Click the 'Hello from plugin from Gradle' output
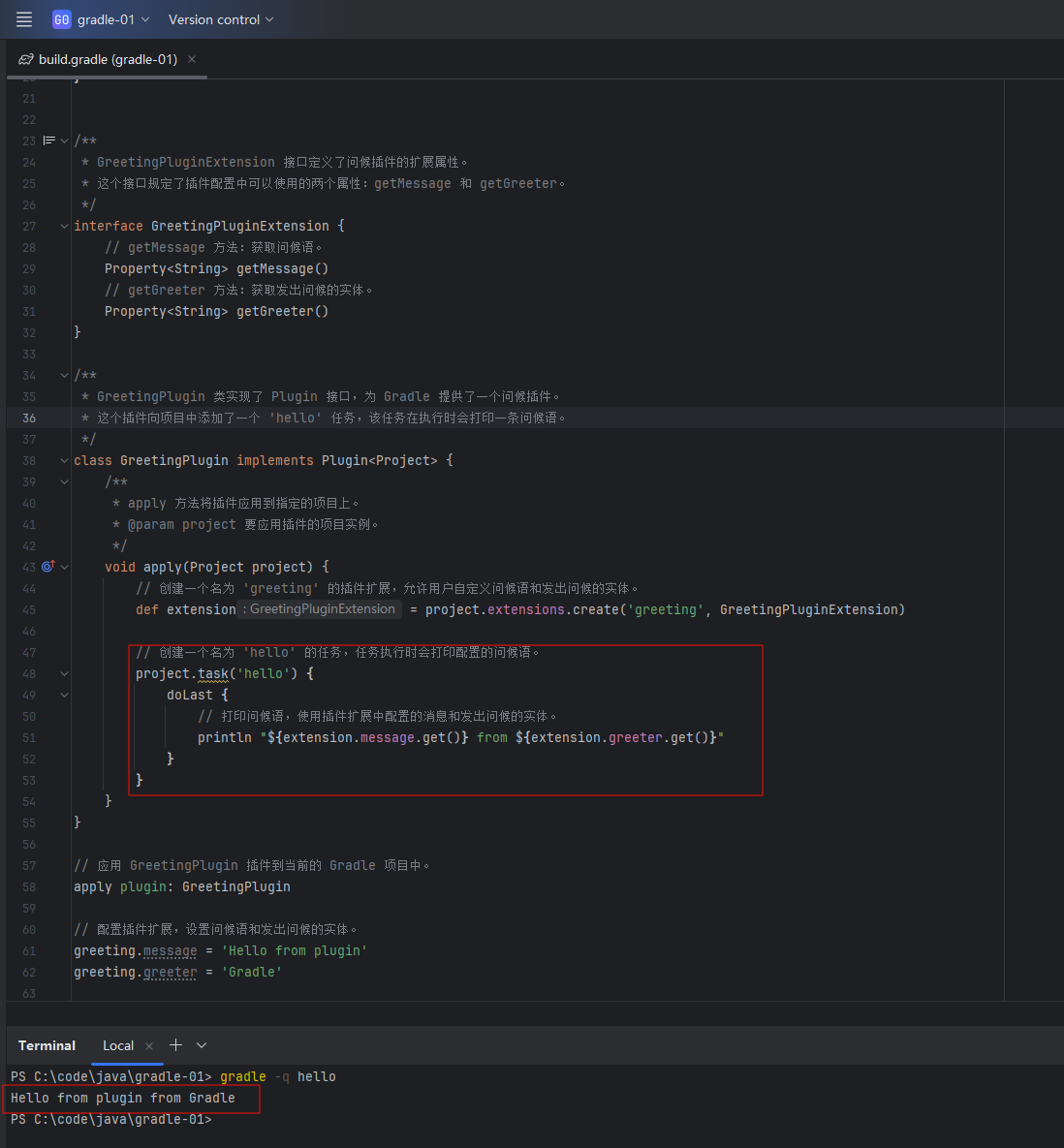This screenshot has height=1148, width=1064. (123, 1098)
